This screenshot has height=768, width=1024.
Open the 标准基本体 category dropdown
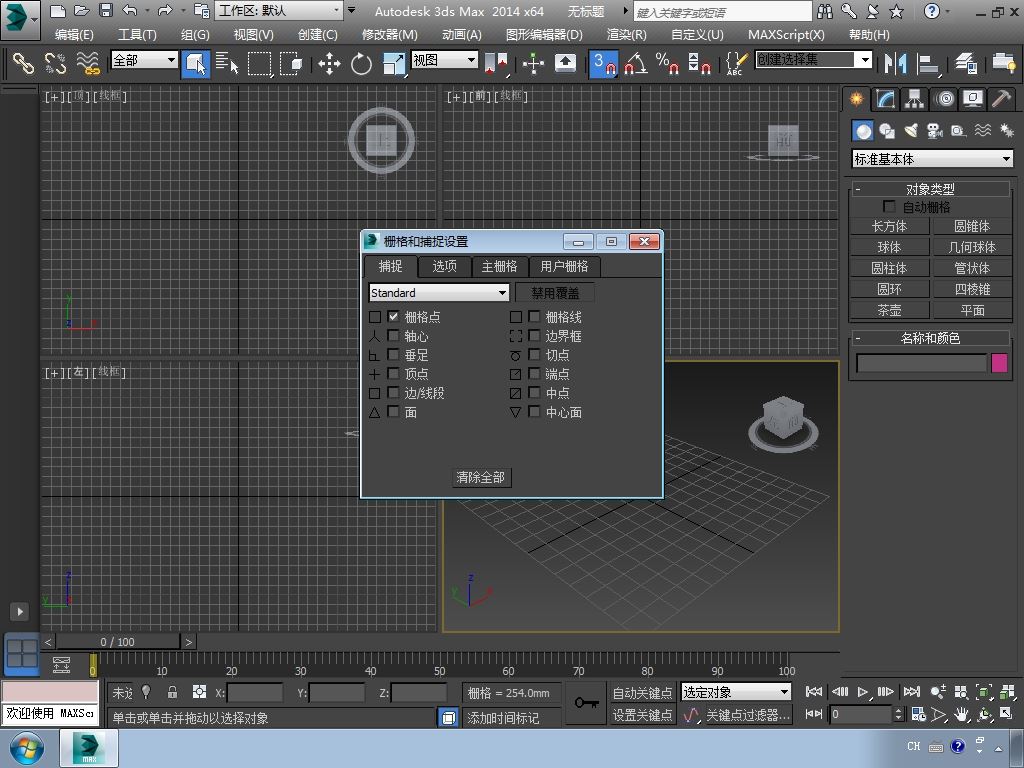[933, 159]
